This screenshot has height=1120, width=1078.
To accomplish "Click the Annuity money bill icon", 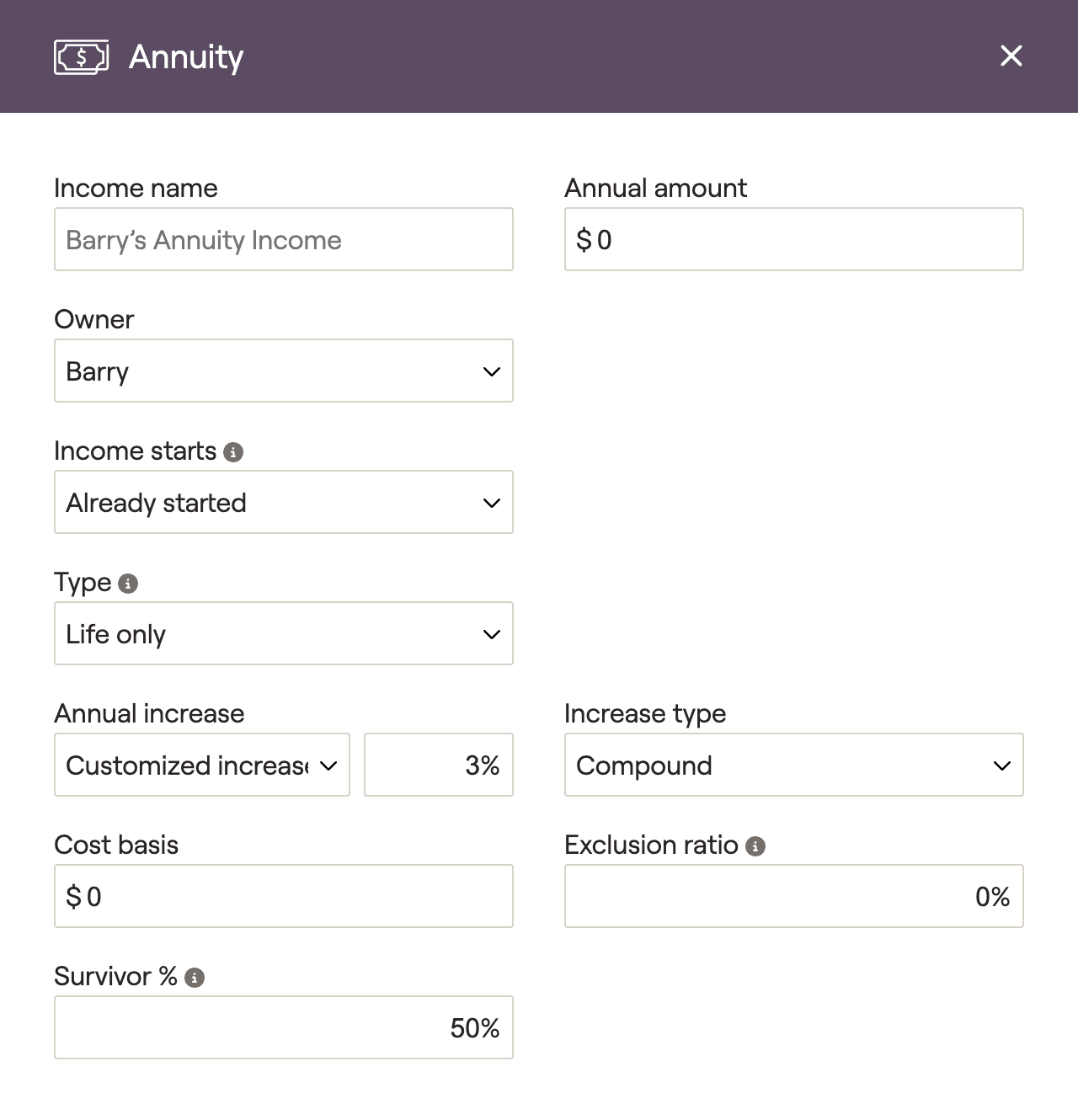I will tap(82, 57).
